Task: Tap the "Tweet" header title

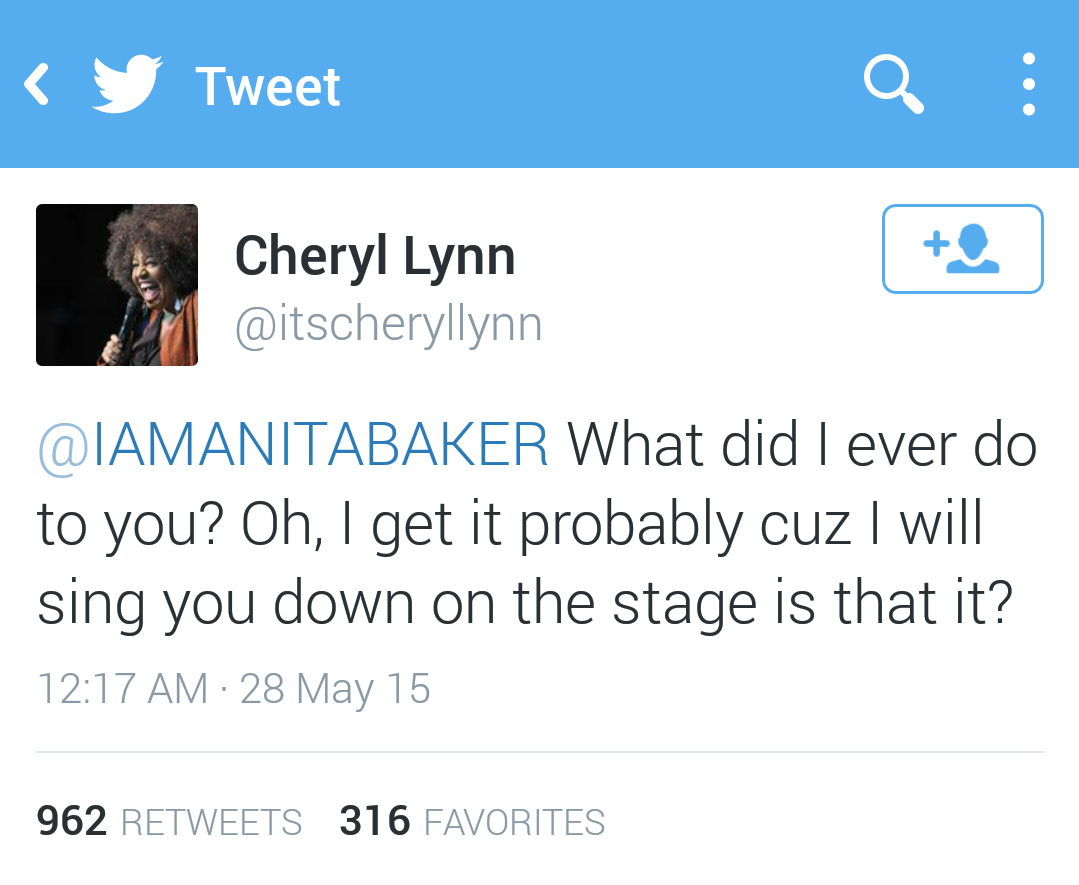Action: coord(268,86)
